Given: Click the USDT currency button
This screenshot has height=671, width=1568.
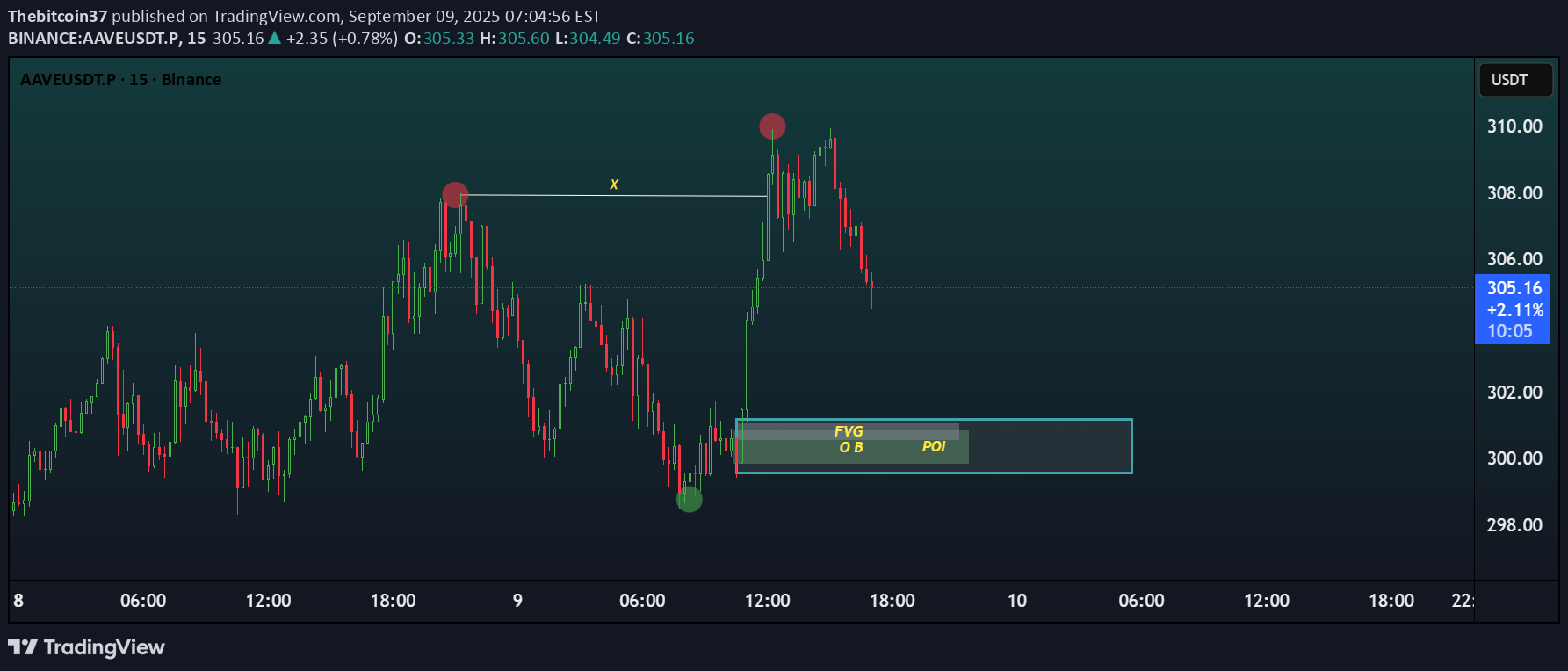Looking at the screenshot, I should point(1515,80).
